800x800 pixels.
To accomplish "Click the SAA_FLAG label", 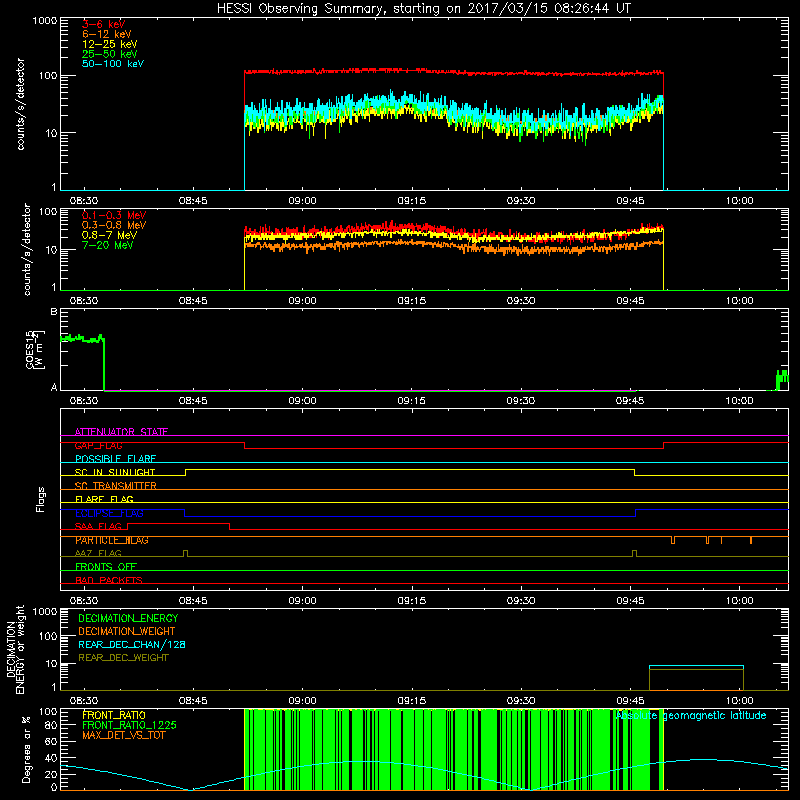I will (x=98, y=526).
